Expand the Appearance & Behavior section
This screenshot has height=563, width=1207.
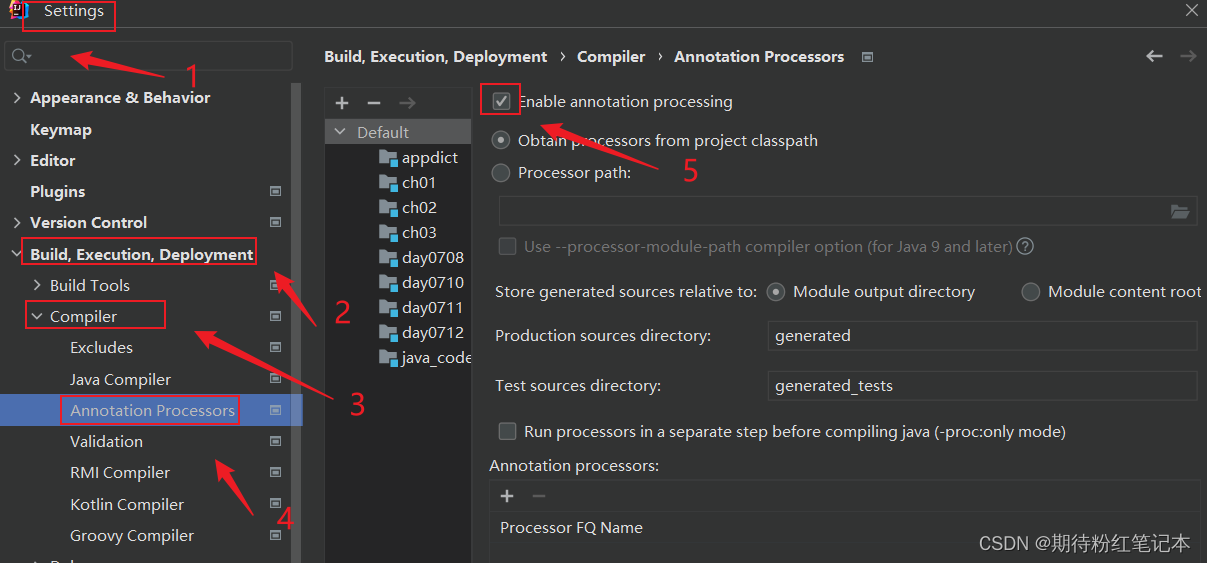(16, 98)
